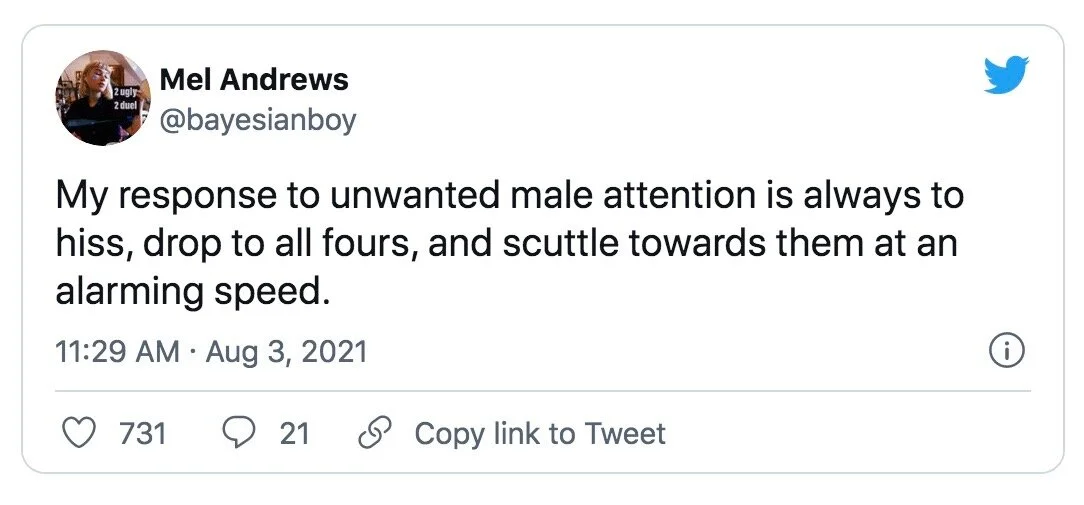Click the tweet line starting with 'hiss, drop'
Screen dimensions: 1084x505
pyautogui.click(x=507, y=244)
